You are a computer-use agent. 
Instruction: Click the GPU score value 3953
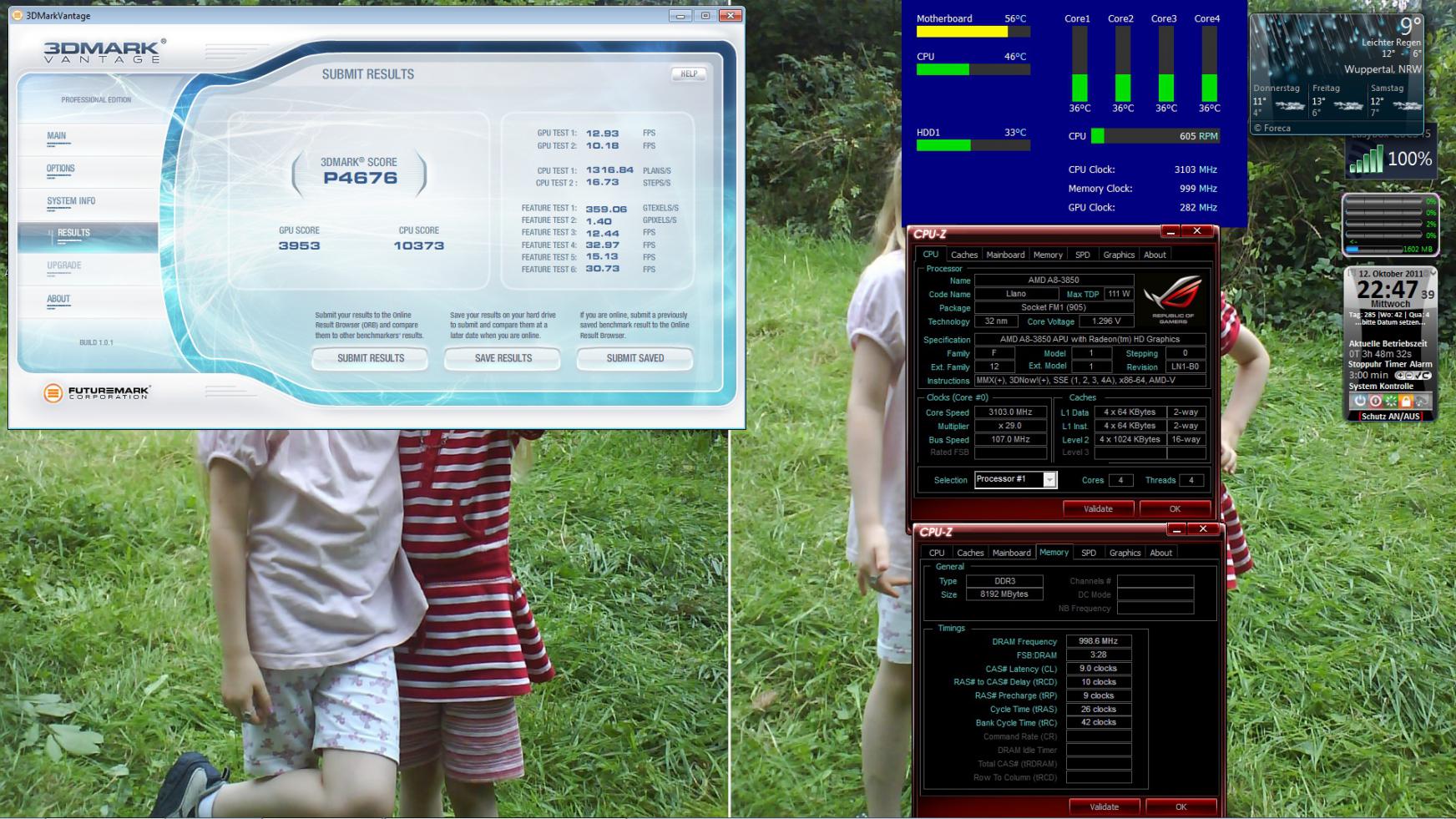299,245
